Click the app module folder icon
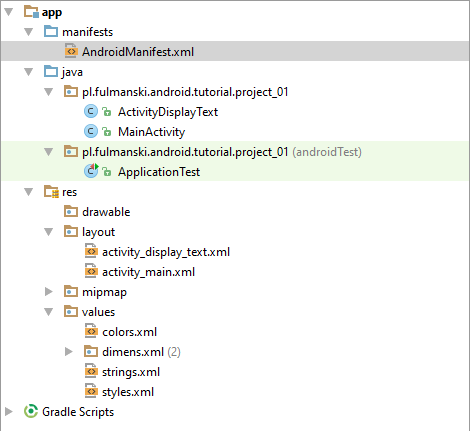 coord(31,12)
